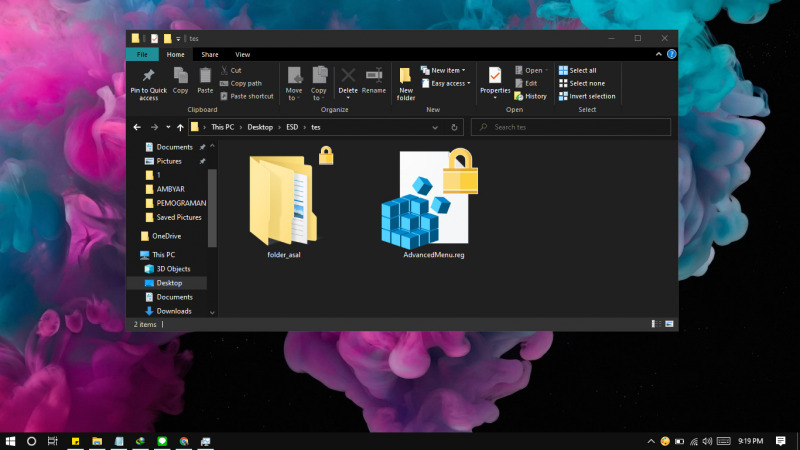800x450 pixels.
Task: Collapse the ribbon with the chevron
Action: [659, 54]
